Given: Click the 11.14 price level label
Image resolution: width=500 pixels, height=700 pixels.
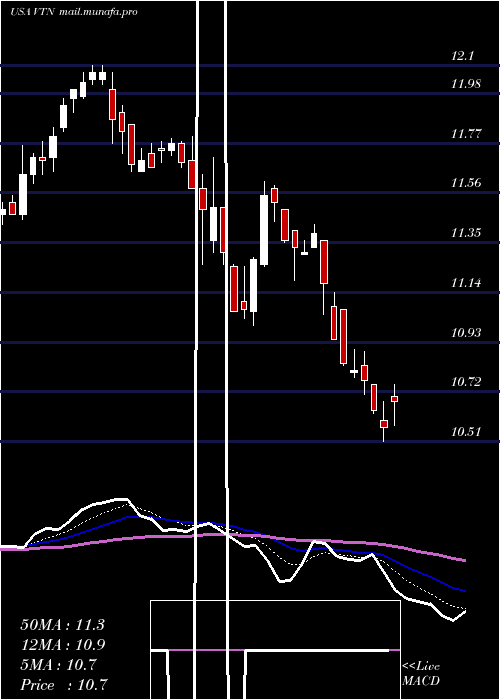Looking at the screenshot, I should (x=466, y=283).
